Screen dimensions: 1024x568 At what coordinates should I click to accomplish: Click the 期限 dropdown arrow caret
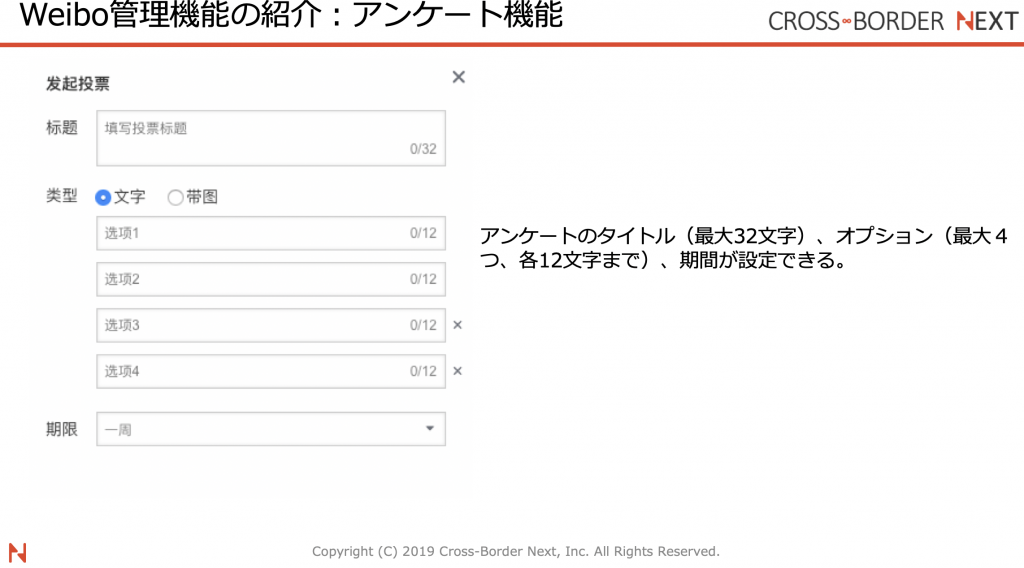click(x=430, y=429)
